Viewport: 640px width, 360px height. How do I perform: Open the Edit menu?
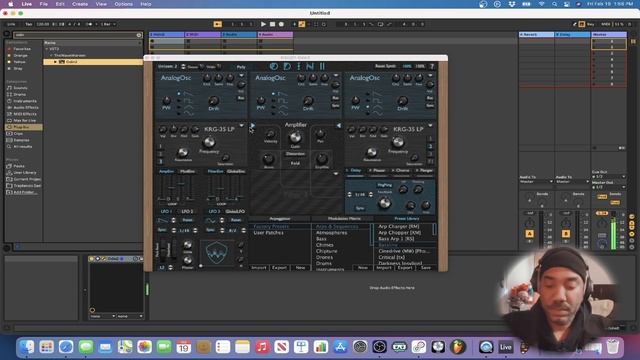click(x=60, y=4)
